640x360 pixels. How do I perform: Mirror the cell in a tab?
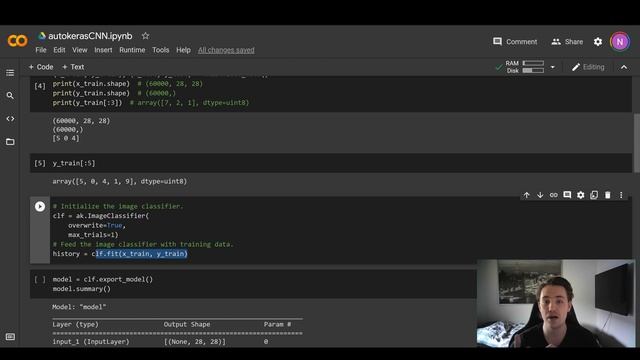(594, 195)
